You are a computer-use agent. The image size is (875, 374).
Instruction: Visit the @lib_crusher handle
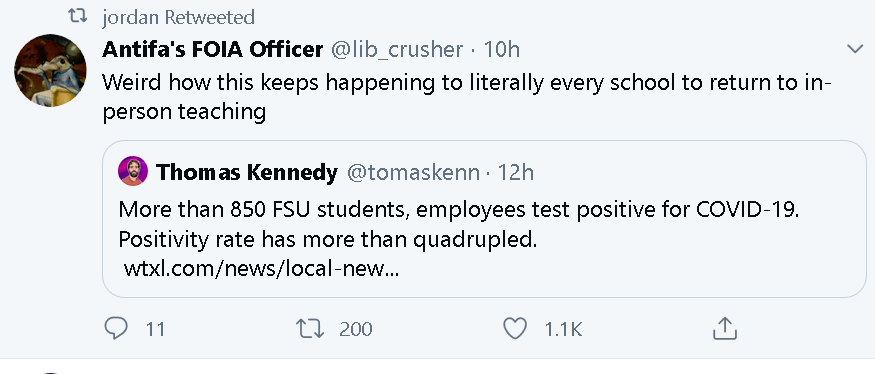click(397, 50)
